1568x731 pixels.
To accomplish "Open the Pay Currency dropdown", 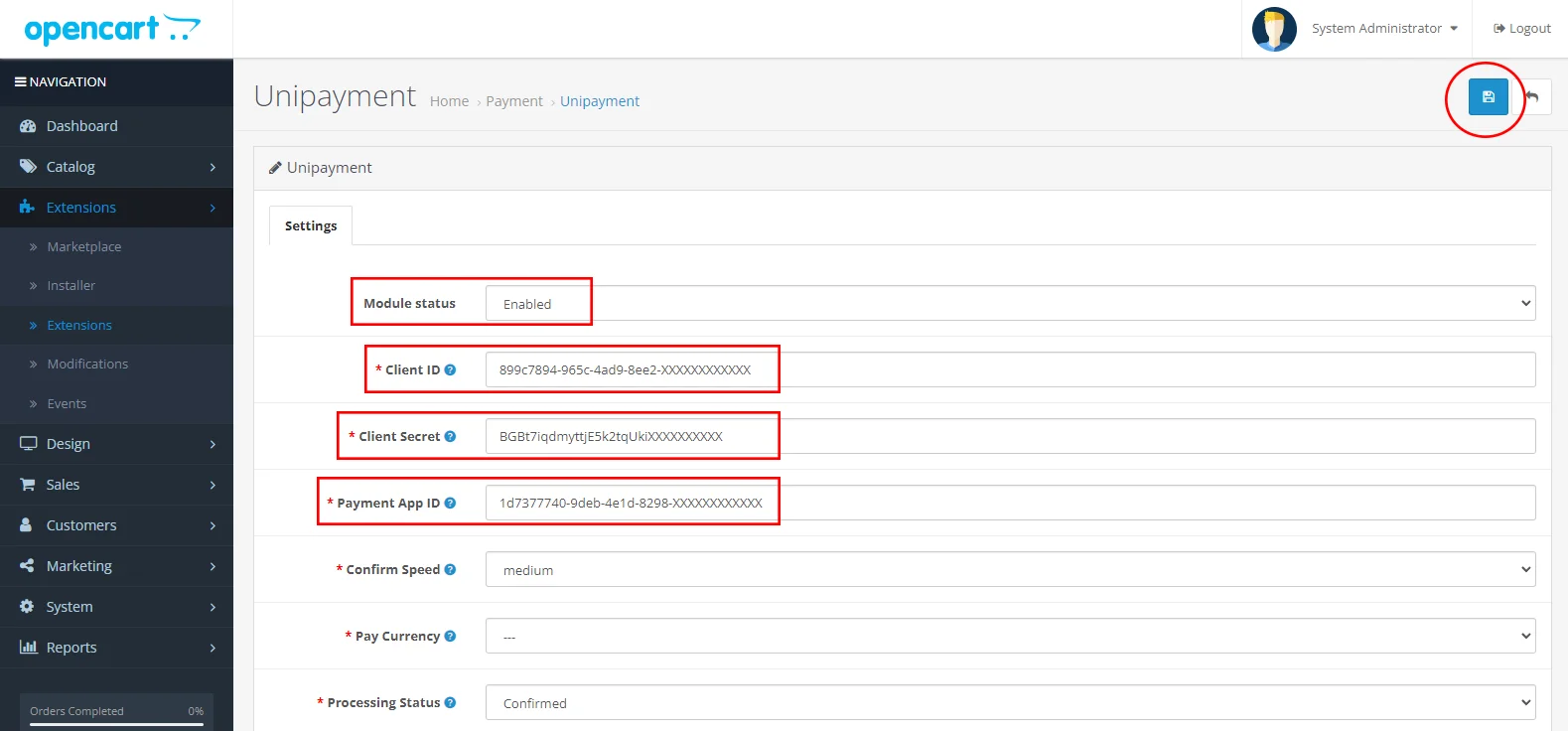I will coord(1010,636).
